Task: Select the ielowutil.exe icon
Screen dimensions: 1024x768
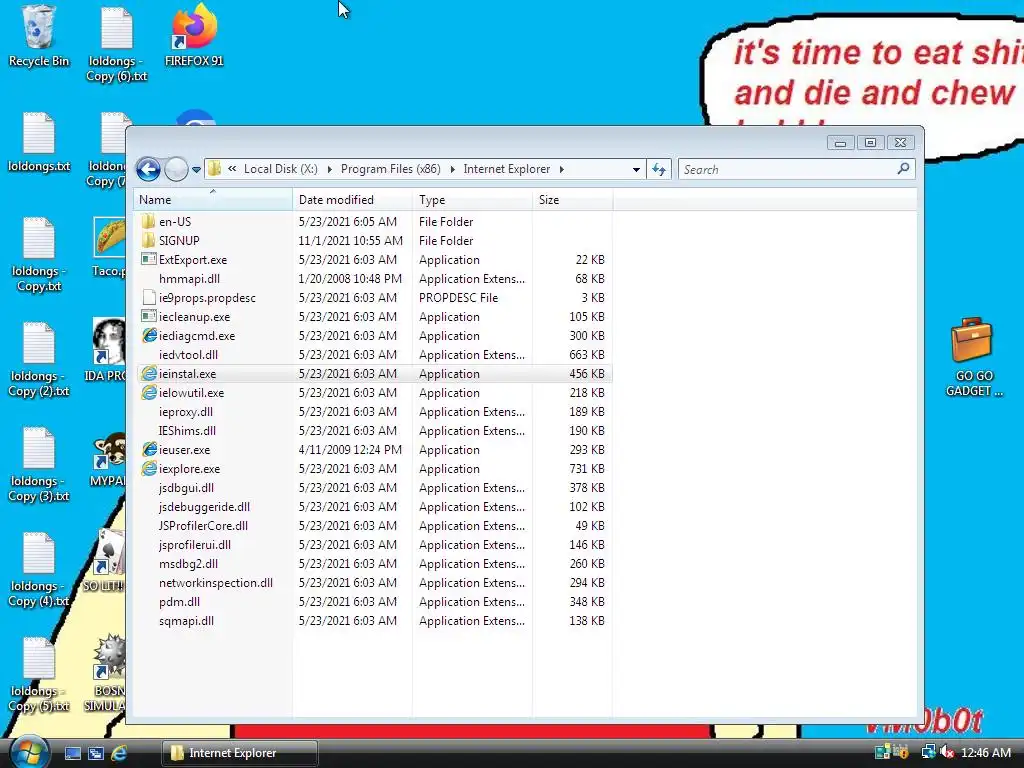Action: [150, 392]
